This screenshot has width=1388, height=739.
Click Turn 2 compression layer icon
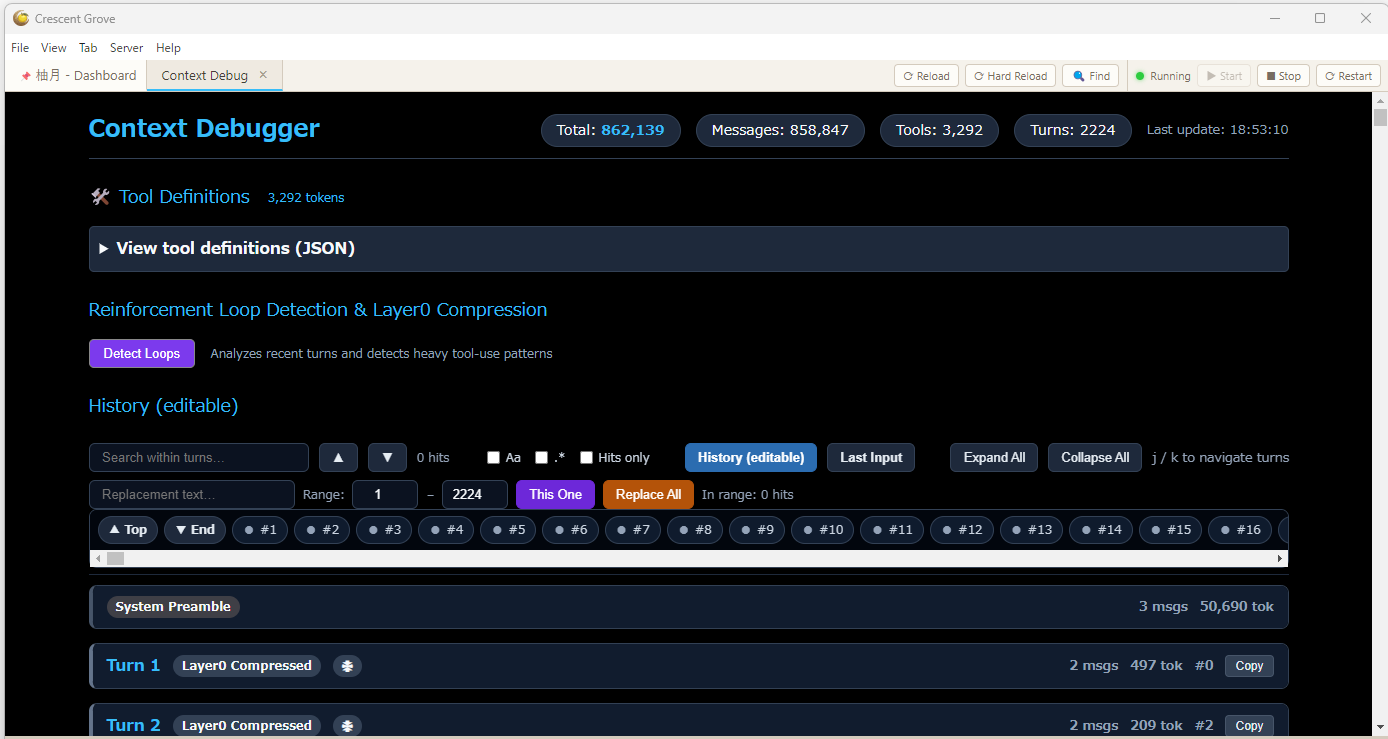pos(347,726)
